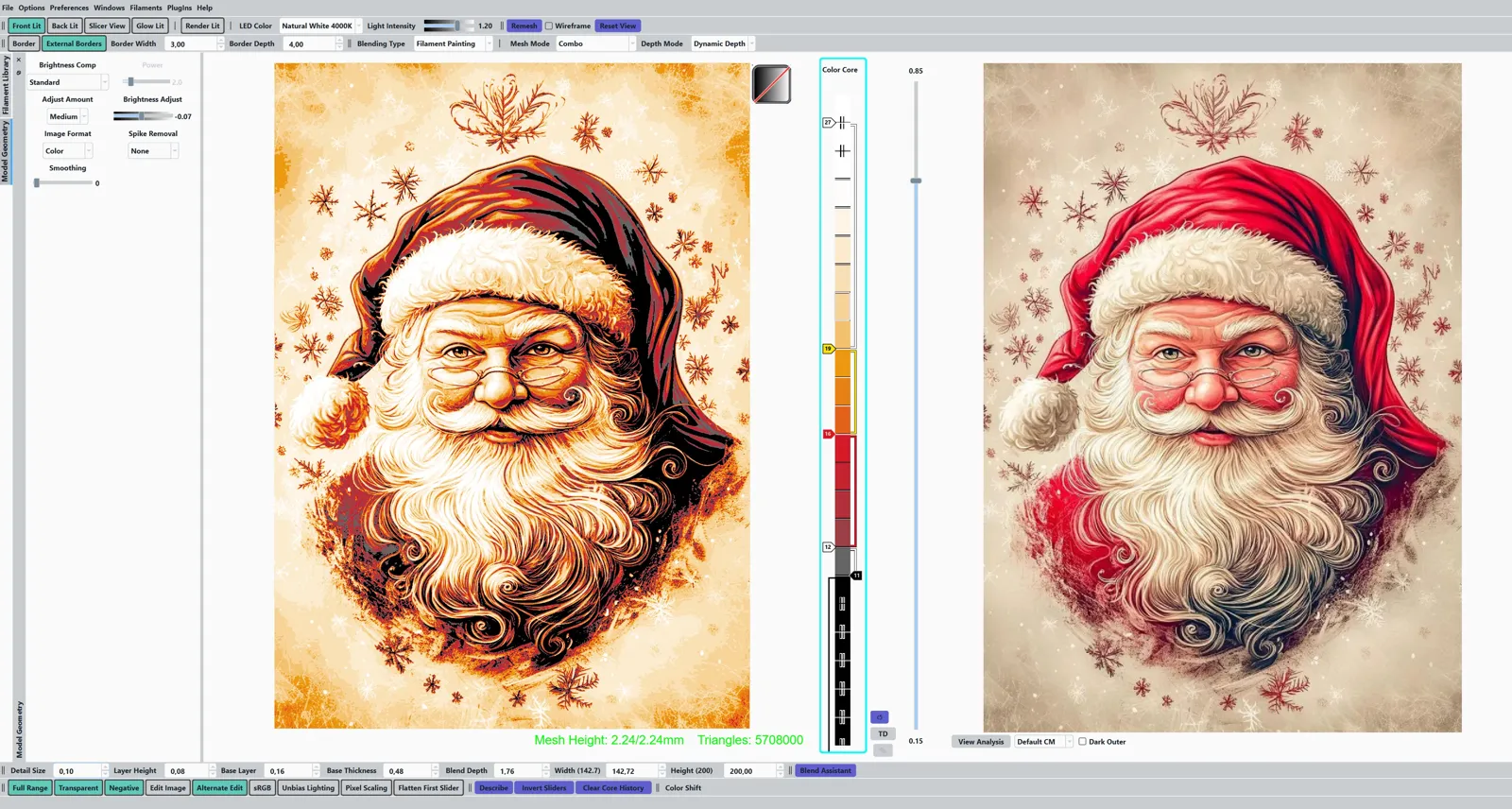
Task: Toggle the Full Range option
Action: 30,787
